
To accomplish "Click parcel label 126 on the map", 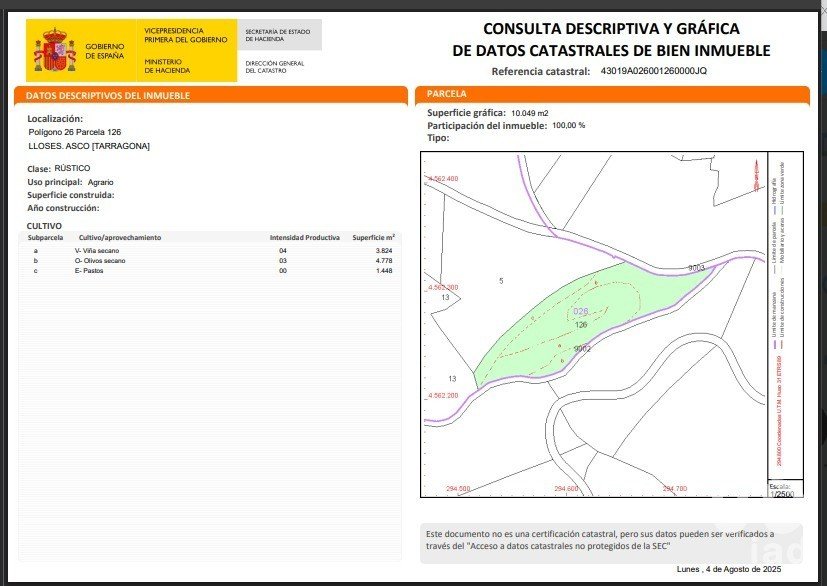I will coord(581,325).
